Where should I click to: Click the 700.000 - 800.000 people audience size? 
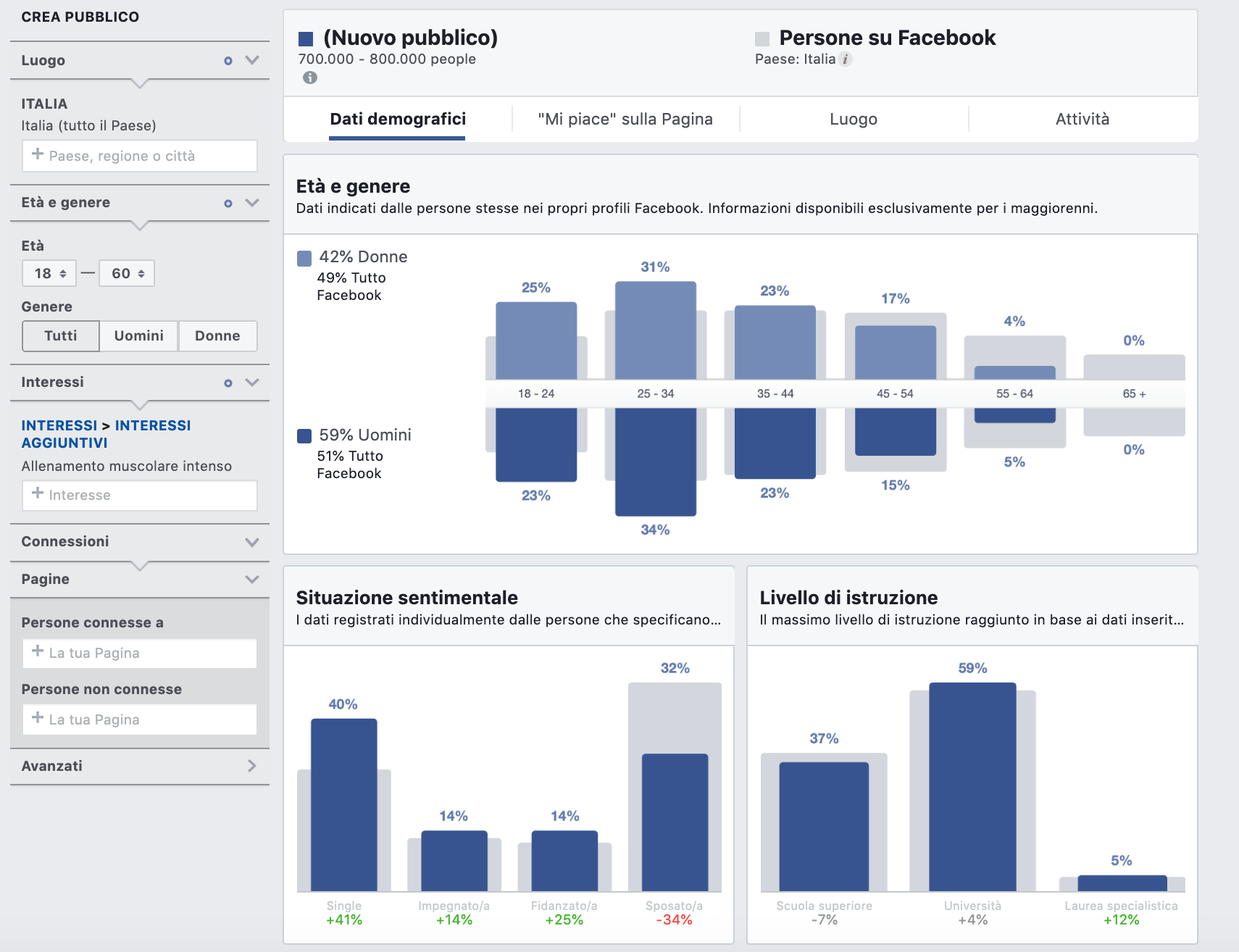point(387,59)
